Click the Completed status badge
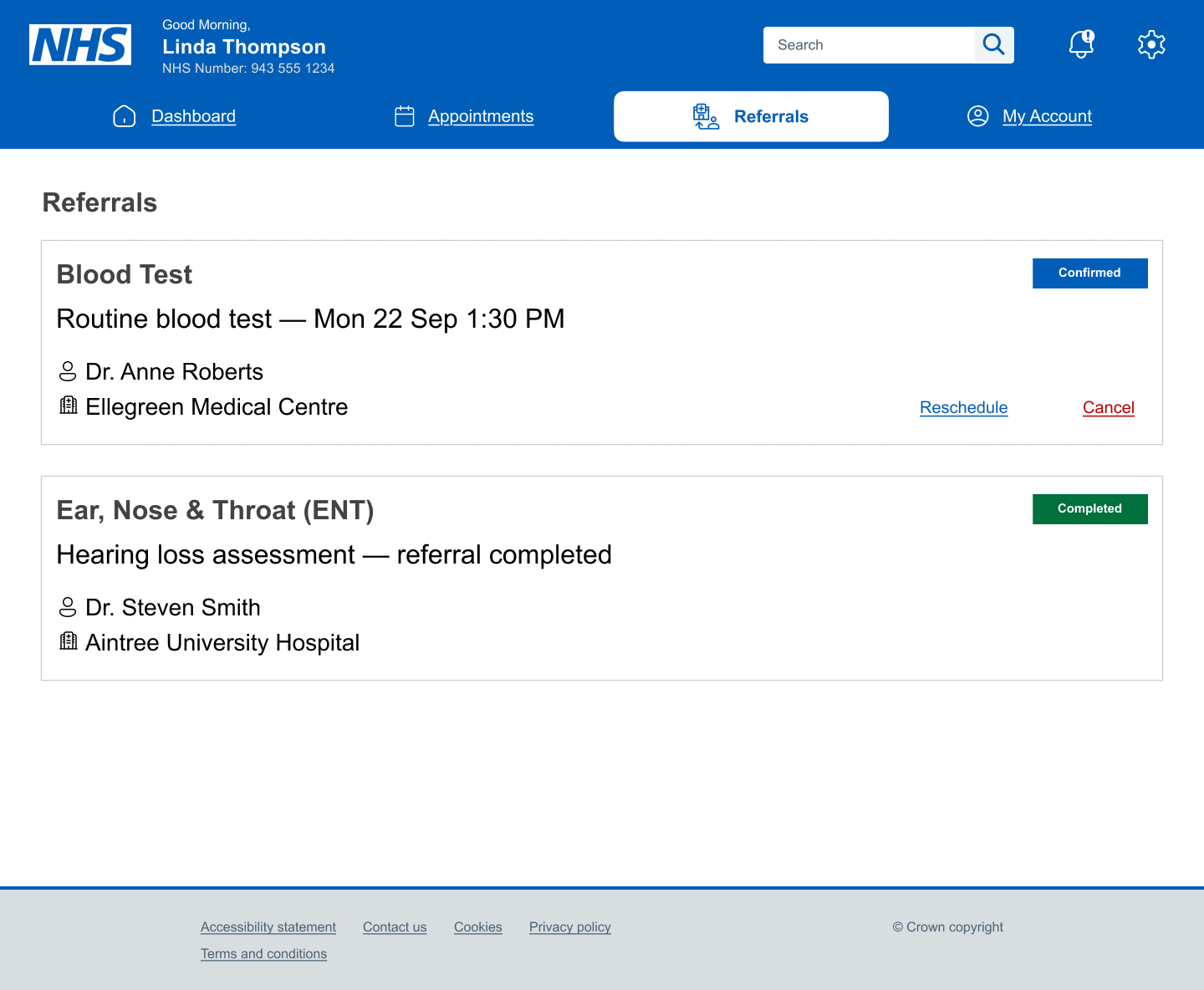 tap(1089, 508)
